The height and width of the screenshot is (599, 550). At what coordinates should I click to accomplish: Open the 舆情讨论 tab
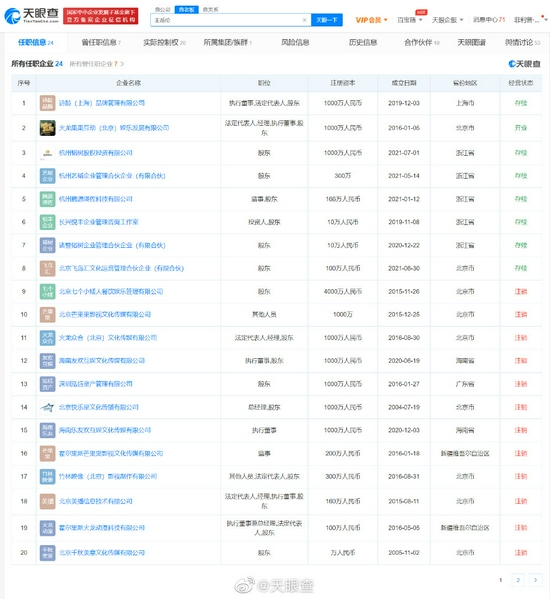(522, 42)
